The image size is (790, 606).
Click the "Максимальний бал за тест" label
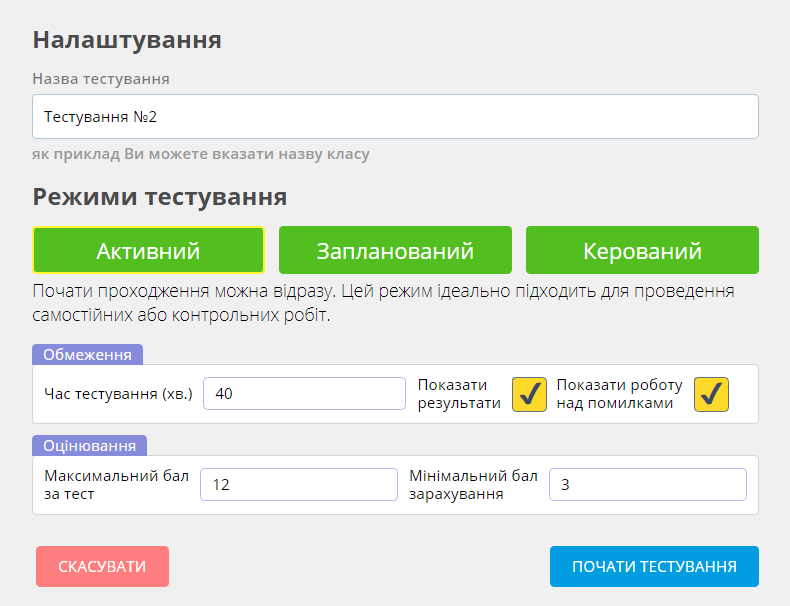(x=116, y=485)
